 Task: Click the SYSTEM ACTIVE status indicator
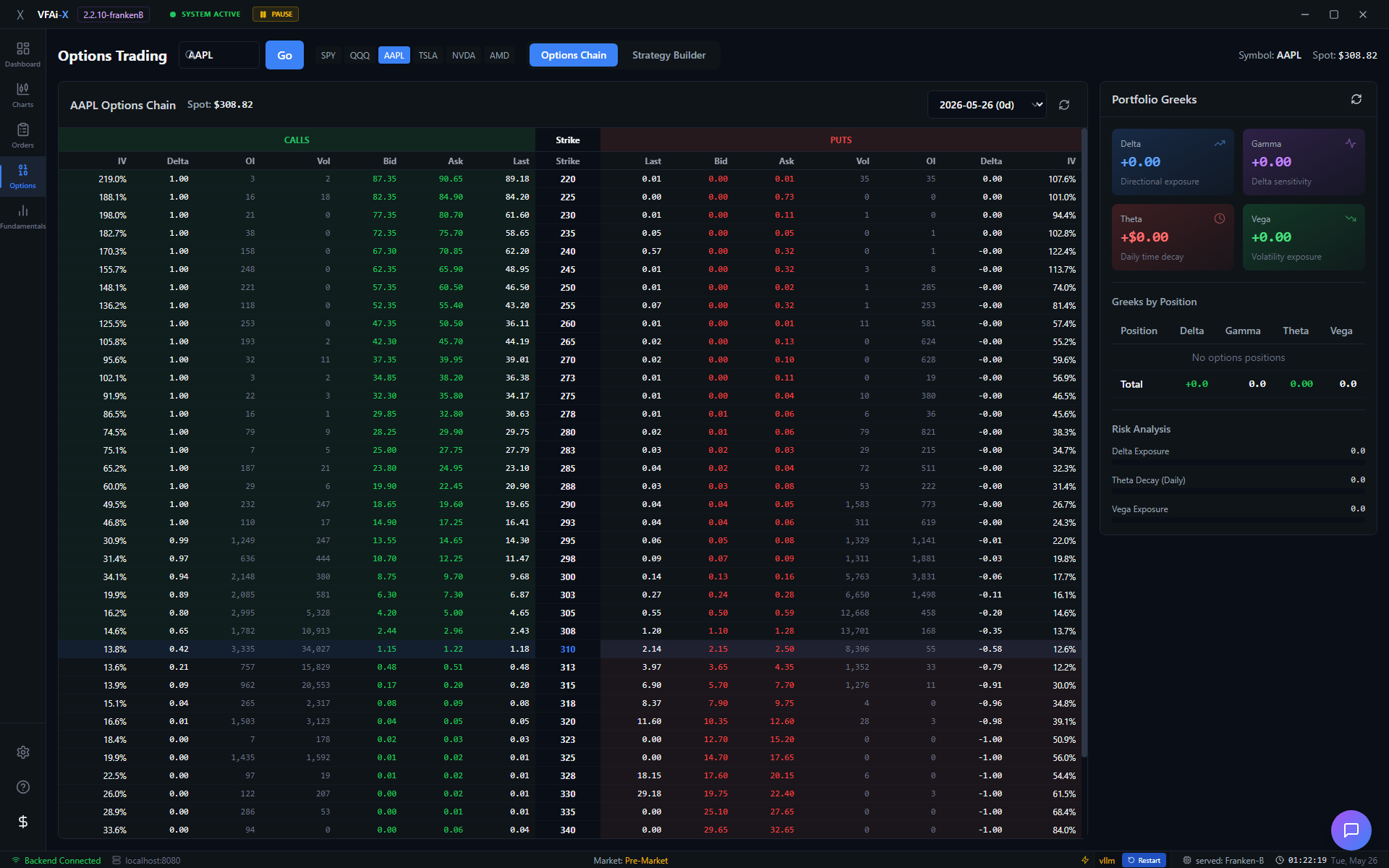205,14
